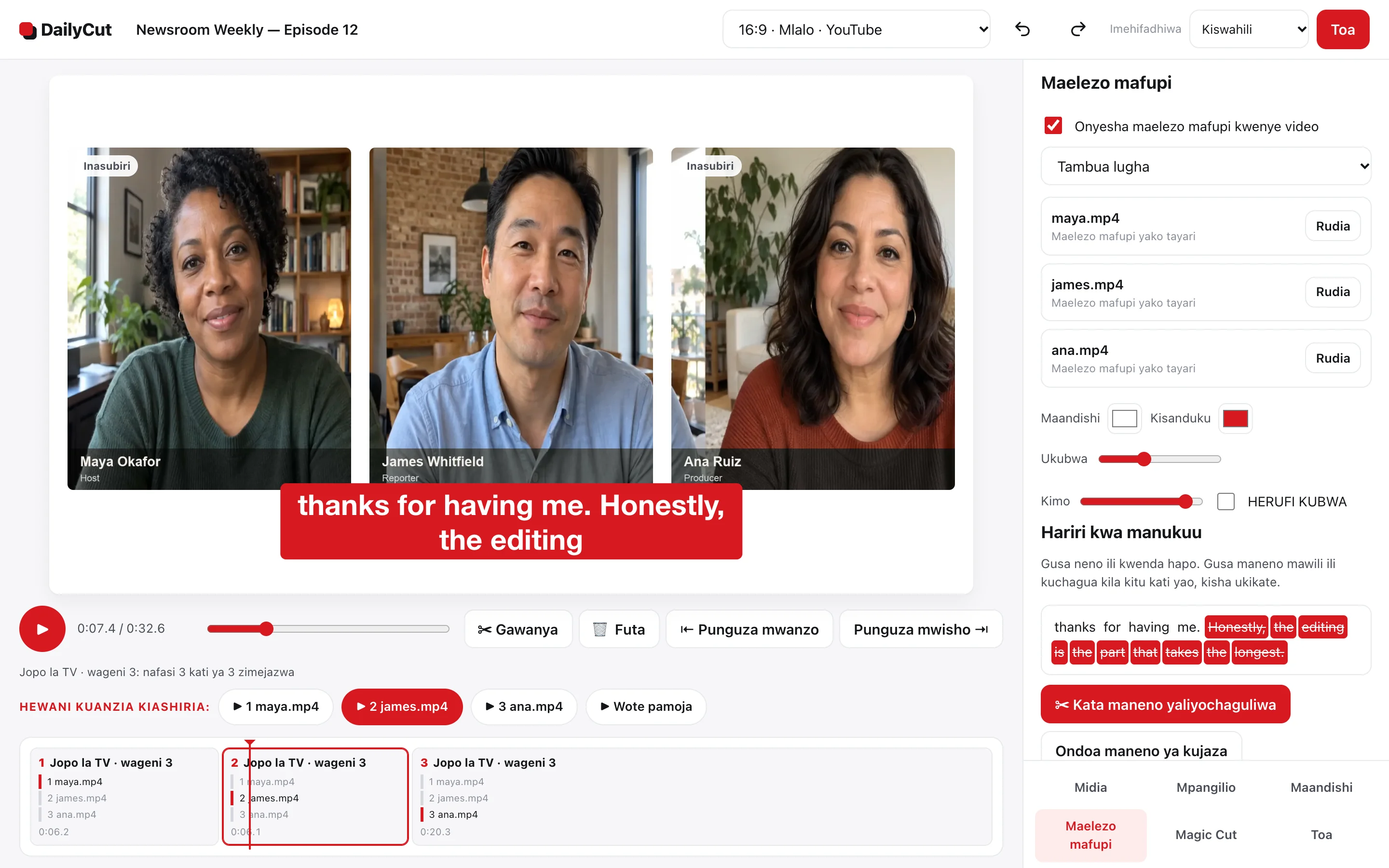
Task: Click the DailyCut logo
Action: point(66,29)
